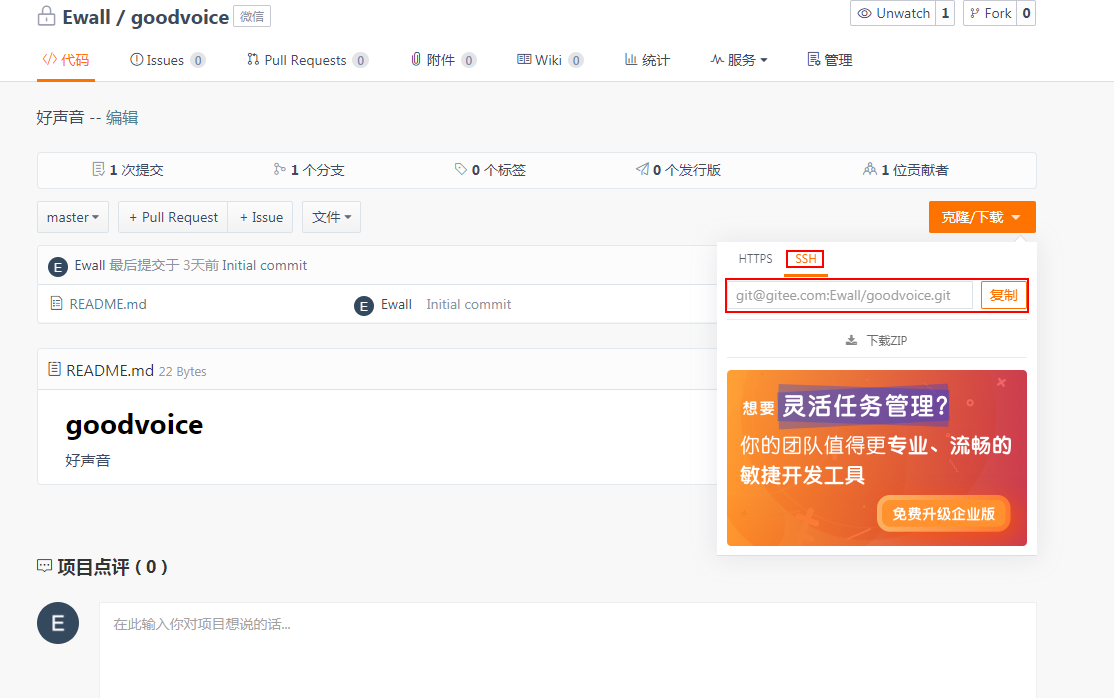Open the Issues tab
Viewport: 1114px width, 698px height.
pos(168,60)
